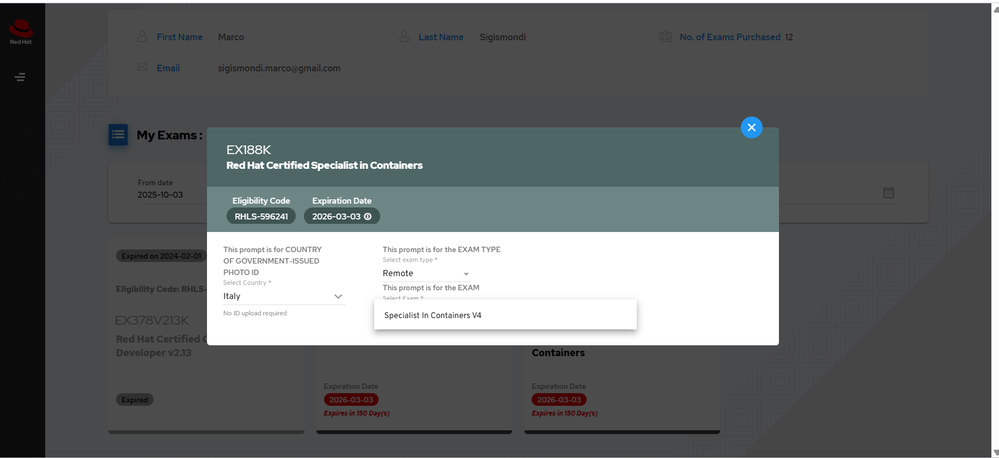This screenshot has width=999, height=458.
Task: Click the Last Name person icon
Action: tap(404, 37)
